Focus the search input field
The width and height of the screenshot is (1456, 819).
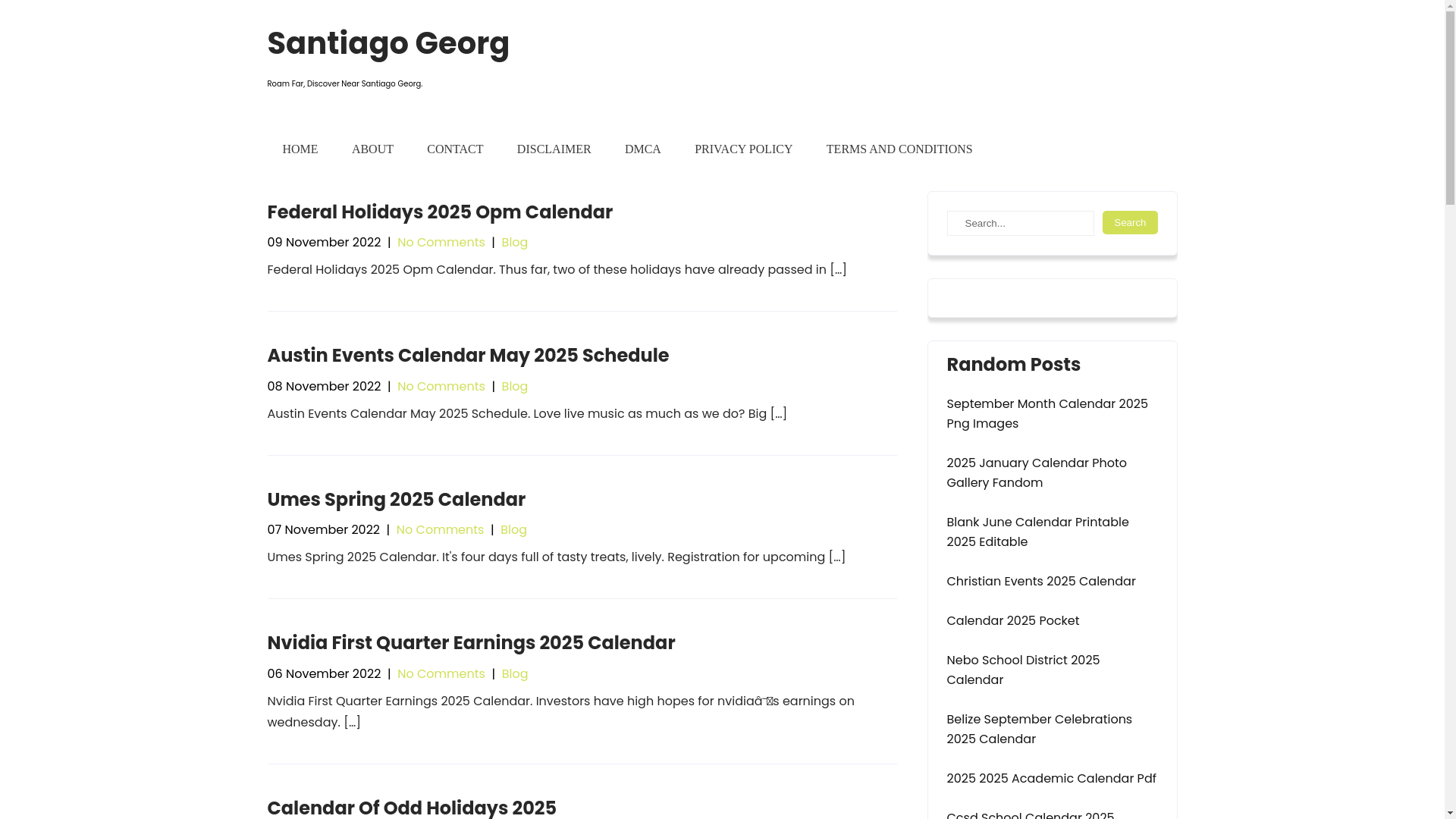click(x=1020, y=224)
